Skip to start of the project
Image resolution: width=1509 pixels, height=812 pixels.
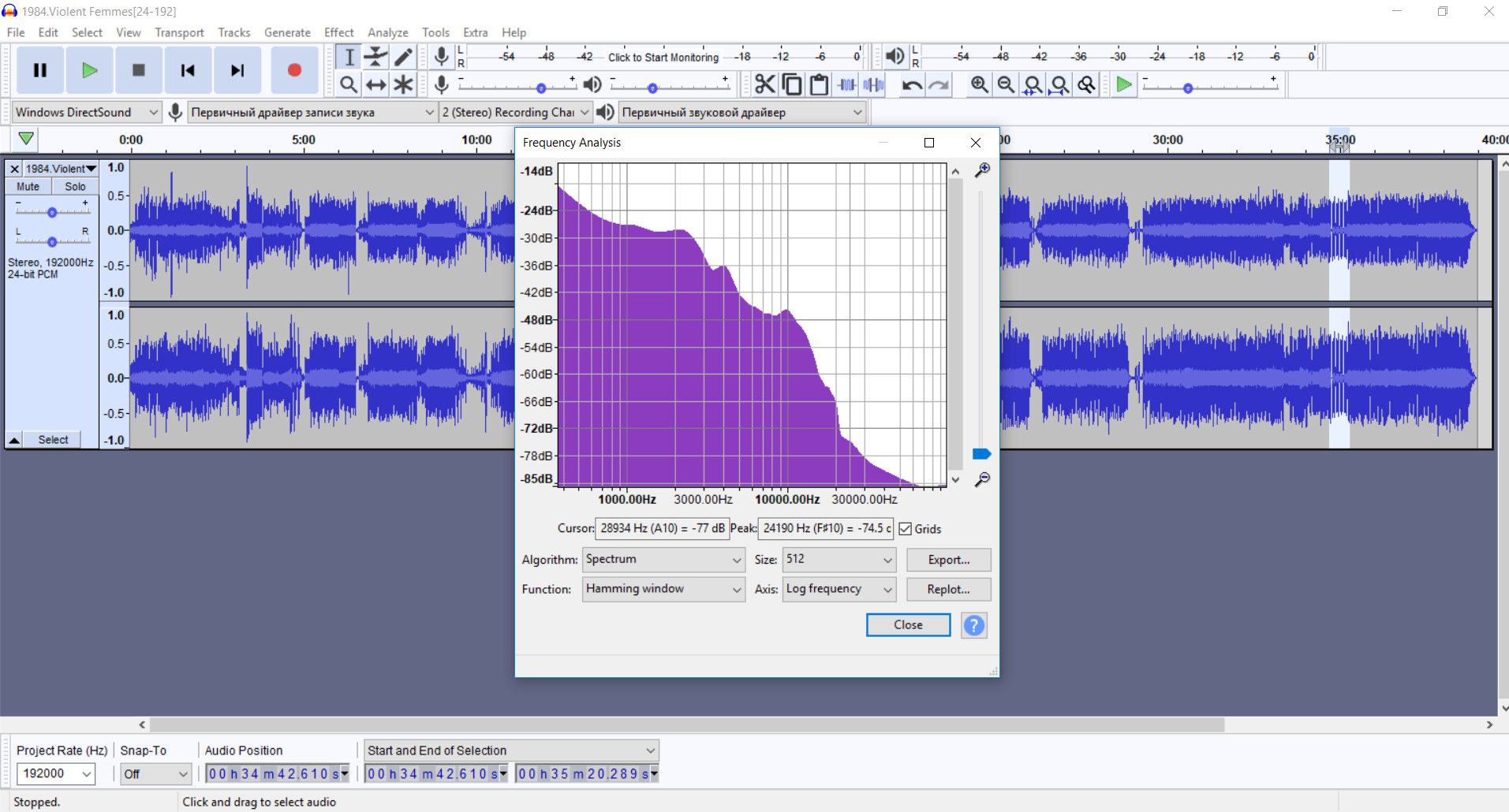click(188, 70)
